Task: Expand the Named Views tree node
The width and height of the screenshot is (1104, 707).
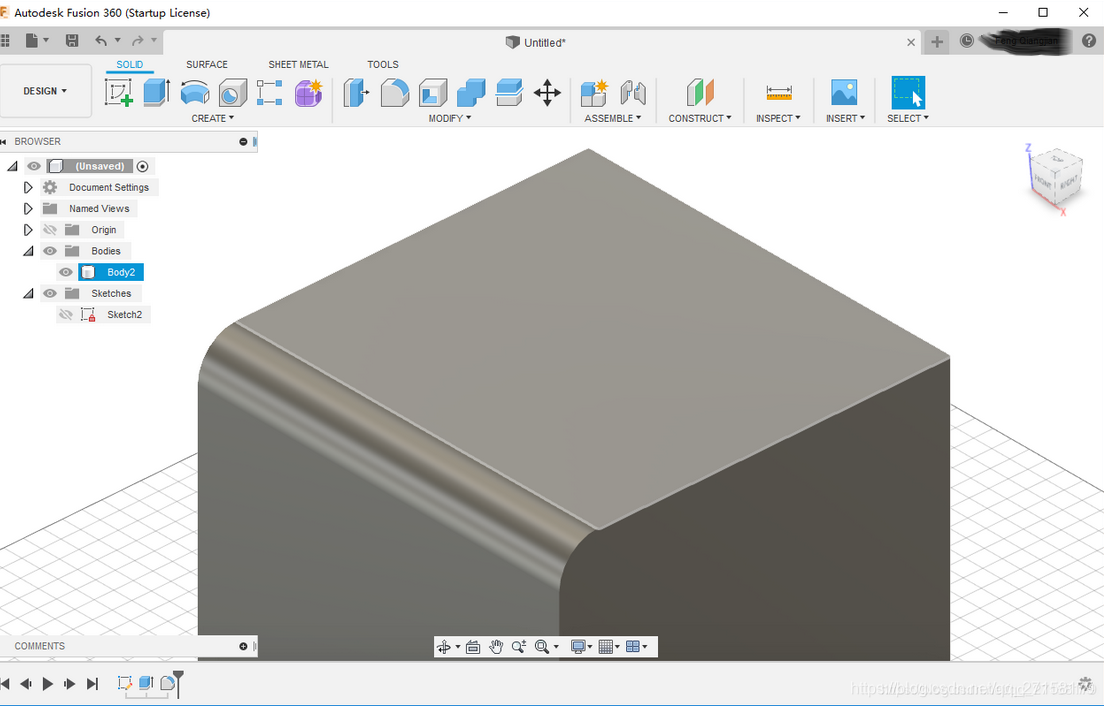Action: (28, 208)
